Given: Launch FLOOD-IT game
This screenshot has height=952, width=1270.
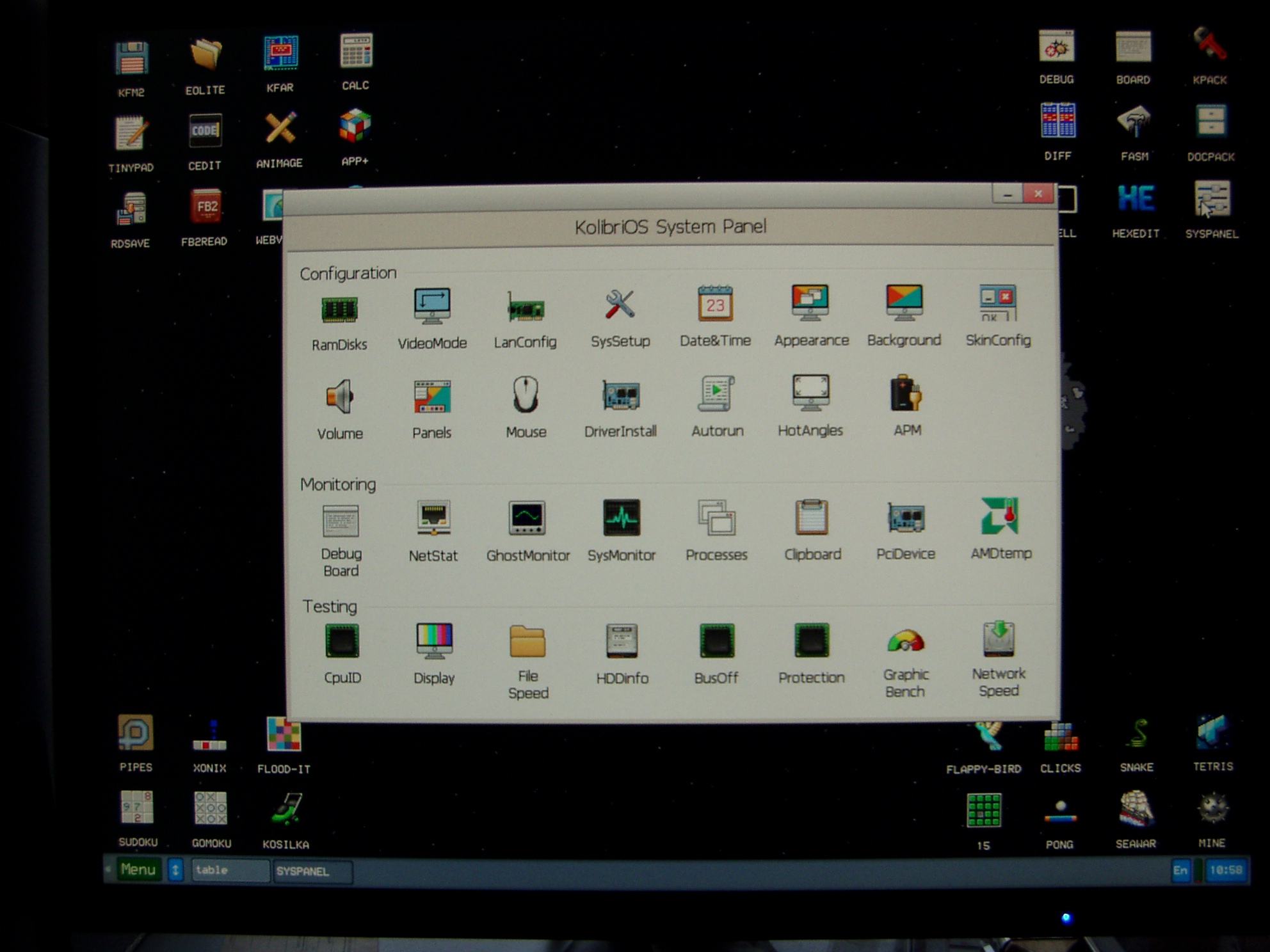Looking at the screenshot, I should point(284,734).
